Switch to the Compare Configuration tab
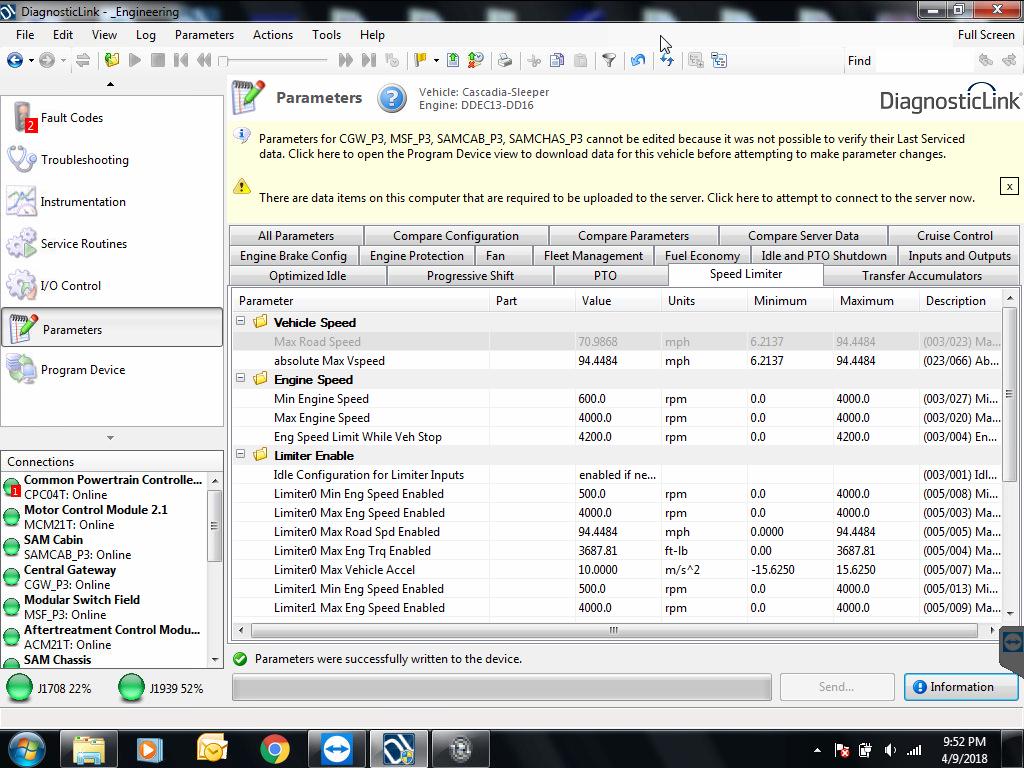1024x768 pixels. 456,236
